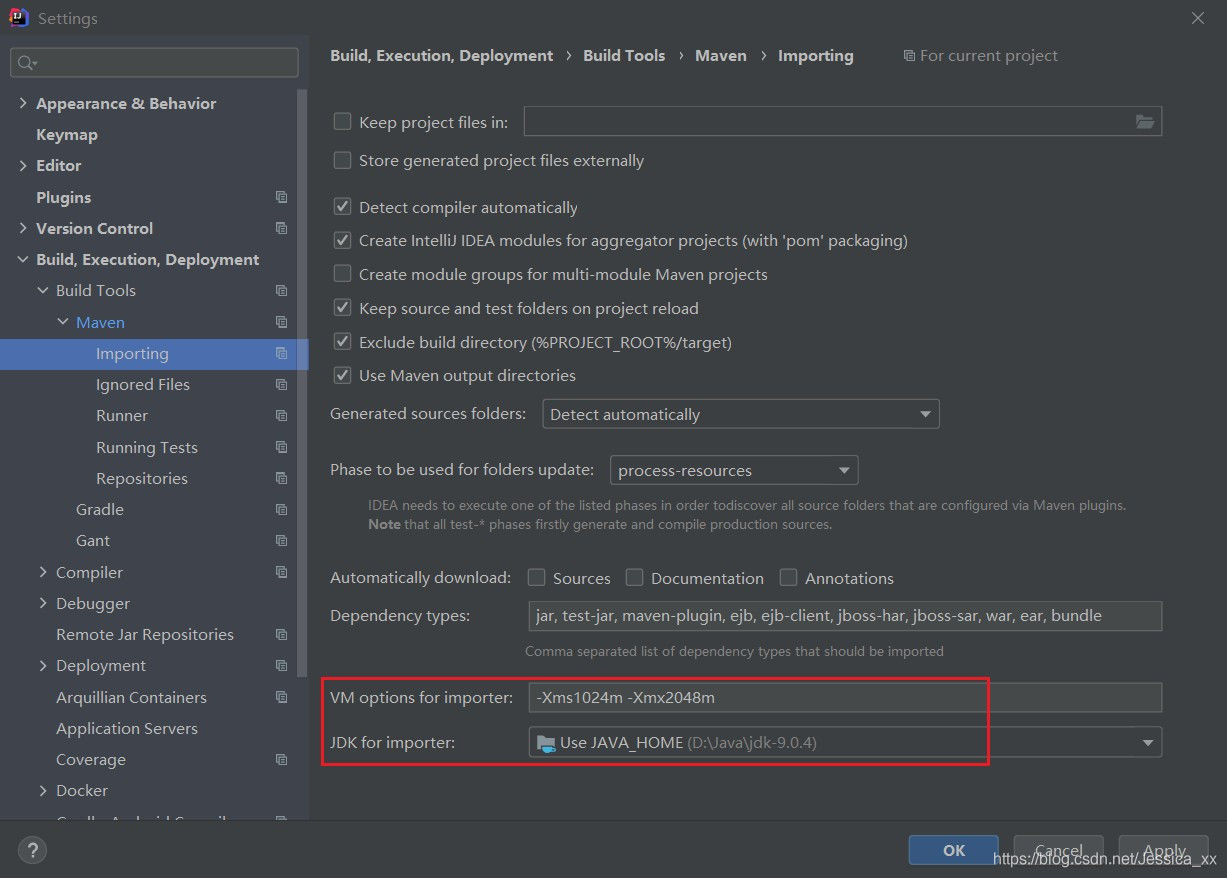
Task: Expand Appearance & Behavior section
Action: point(23,103)
